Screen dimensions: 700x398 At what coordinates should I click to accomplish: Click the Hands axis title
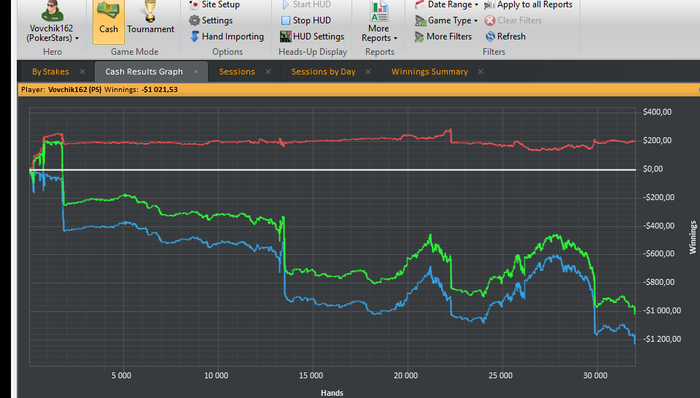[332, 393]
